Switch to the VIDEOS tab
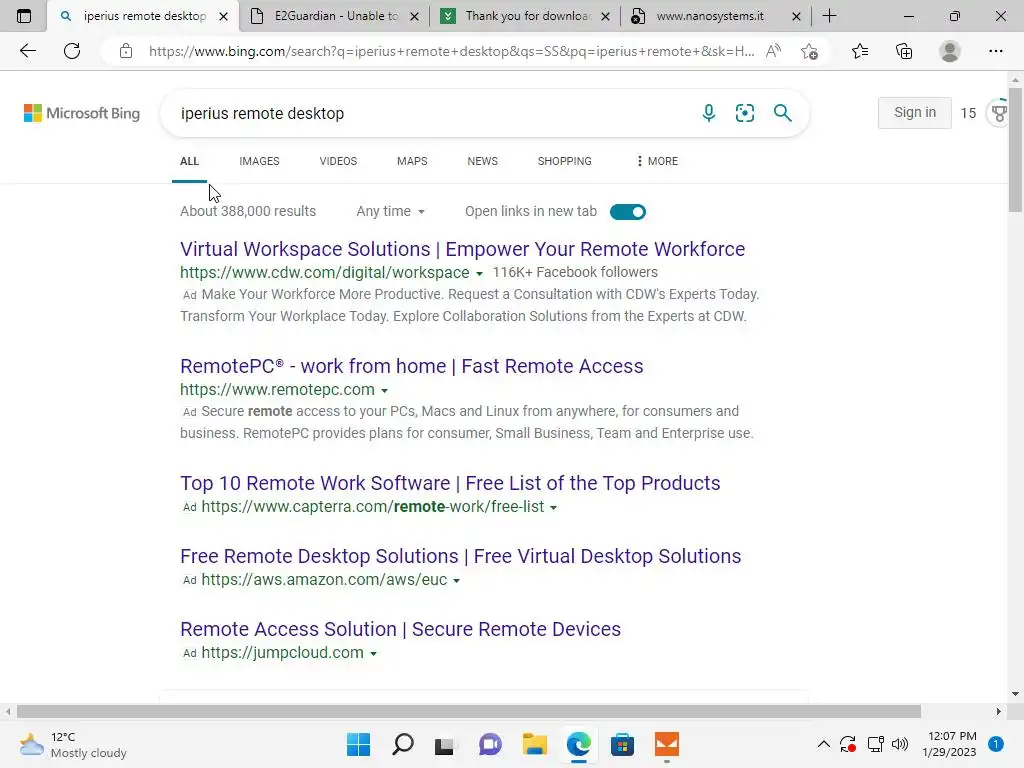This screenshot has width=1024, height=768. 338,161
